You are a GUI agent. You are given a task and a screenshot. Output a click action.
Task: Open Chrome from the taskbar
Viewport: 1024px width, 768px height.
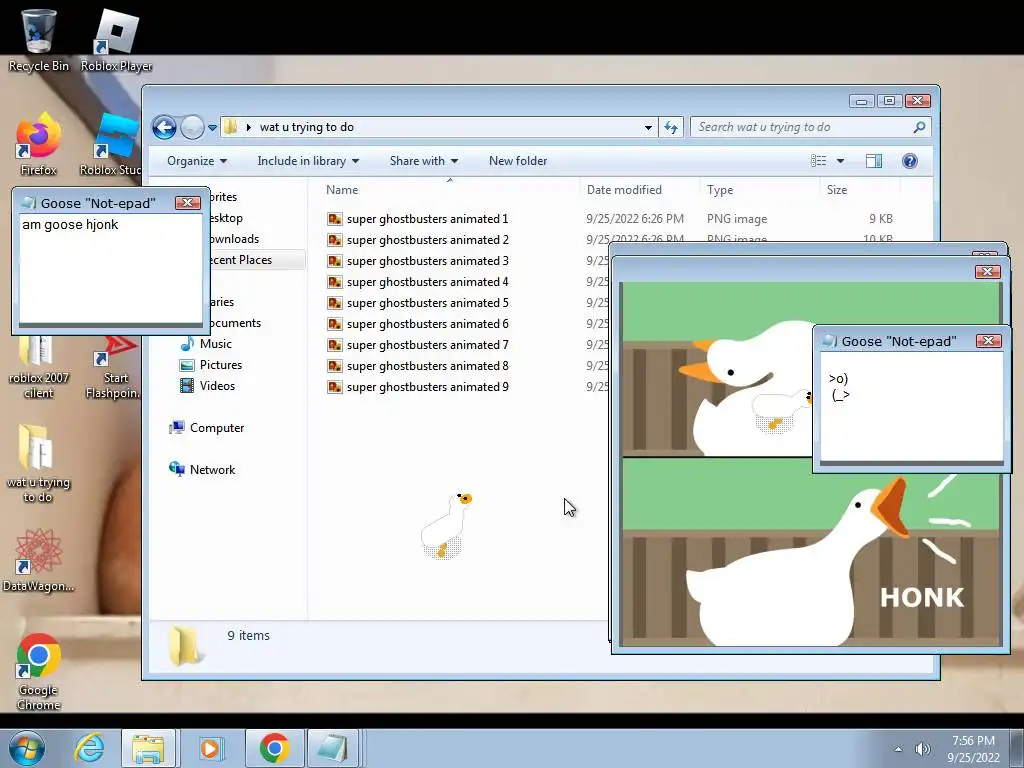click(x=274, y=748)
